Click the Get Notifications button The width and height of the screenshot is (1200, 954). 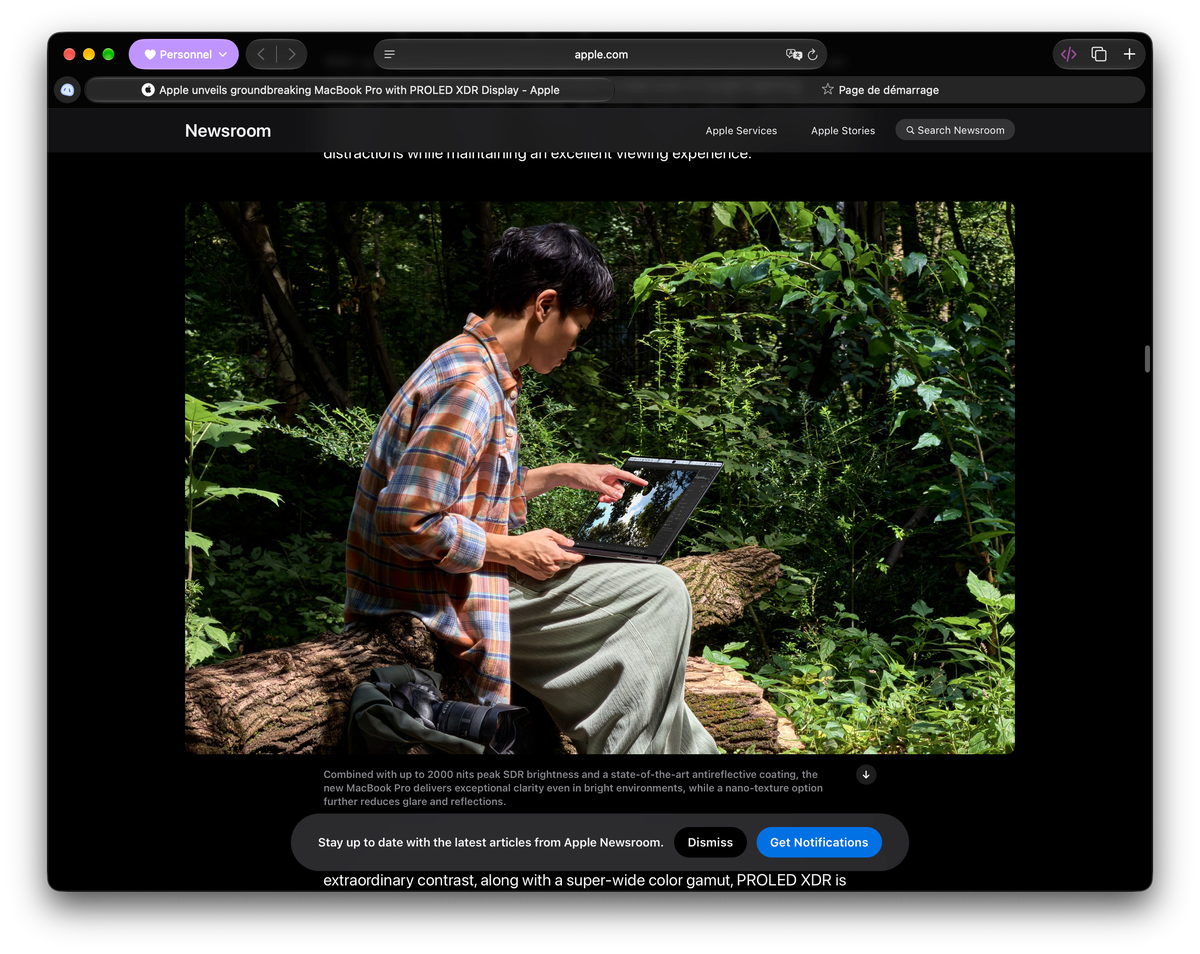819,842
